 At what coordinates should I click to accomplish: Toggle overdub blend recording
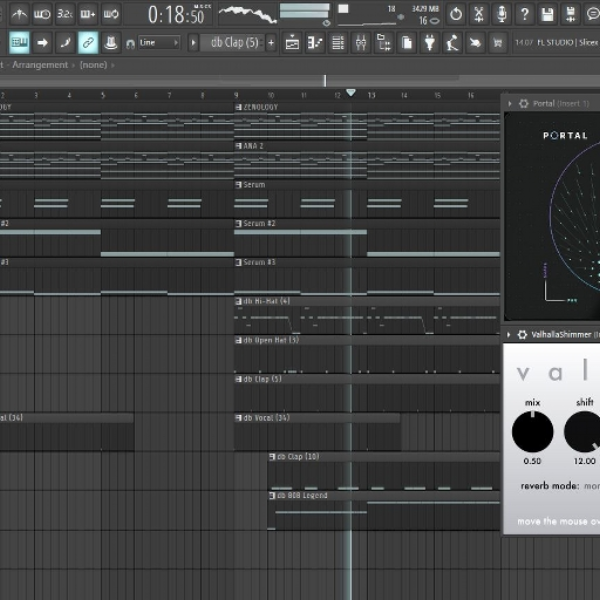[x=88, y=14]
